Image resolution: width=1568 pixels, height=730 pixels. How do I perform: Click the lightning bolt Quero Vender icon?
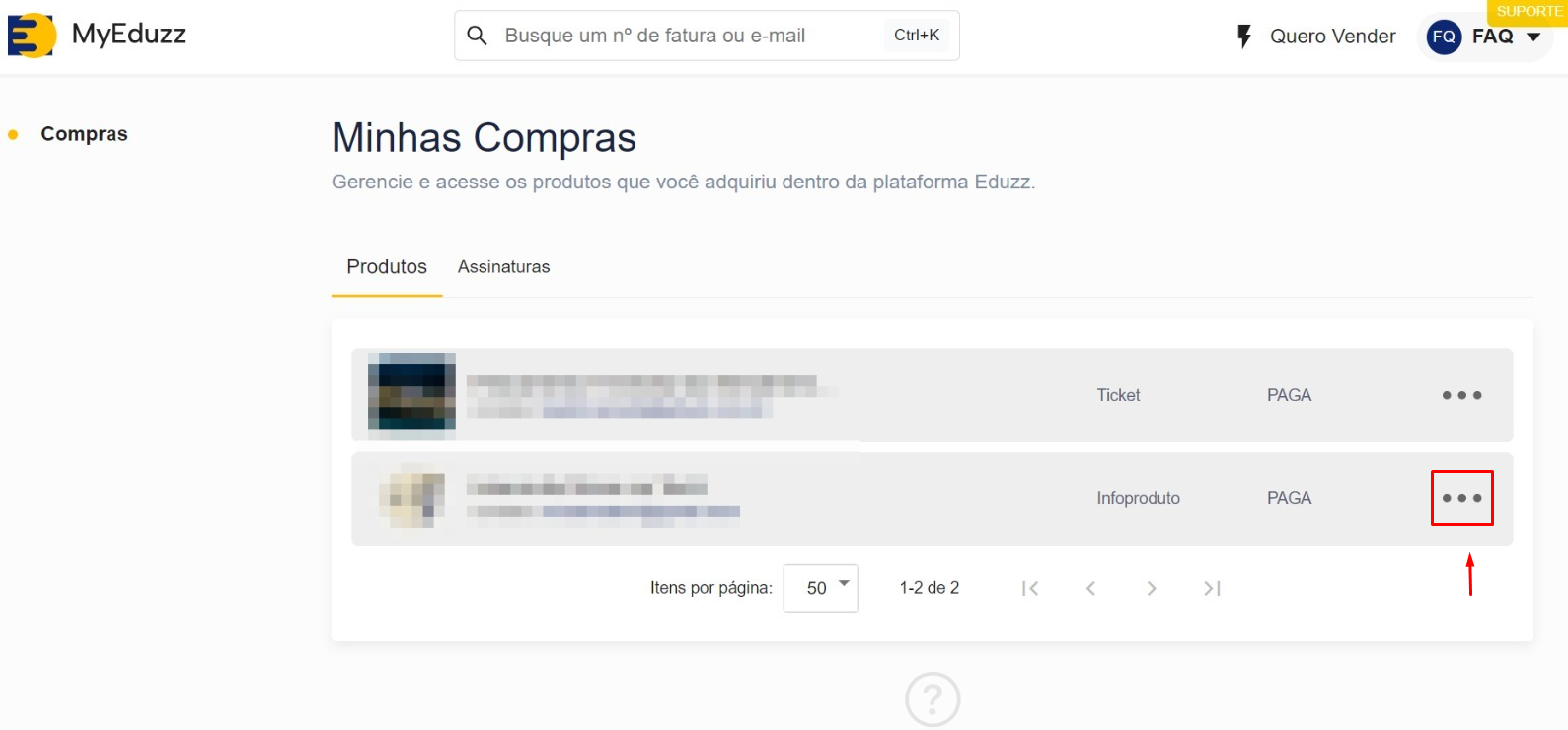(x=1244, y=36)
